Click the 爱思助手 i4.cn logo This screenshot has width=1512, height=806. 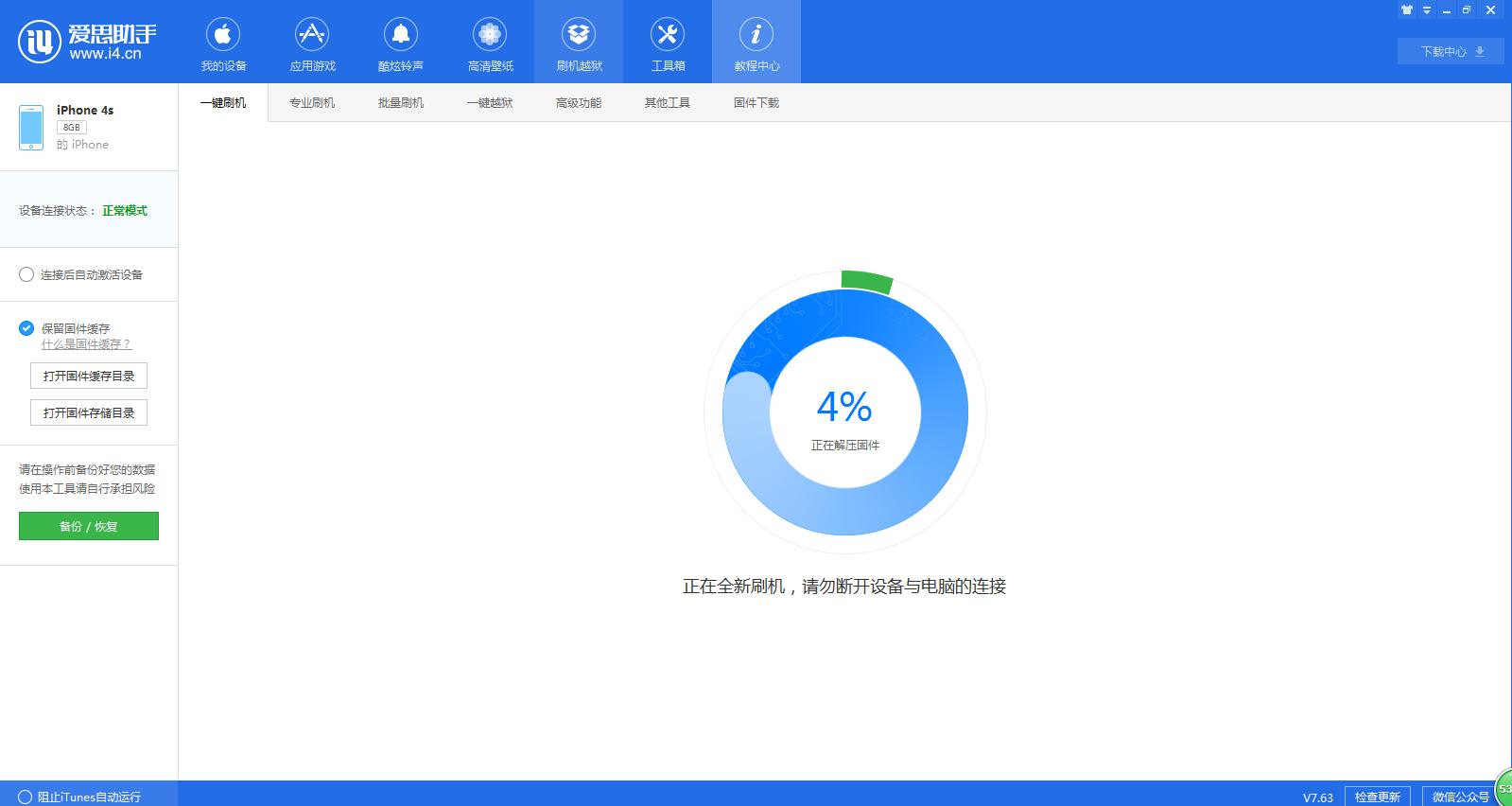pos(87,42)
